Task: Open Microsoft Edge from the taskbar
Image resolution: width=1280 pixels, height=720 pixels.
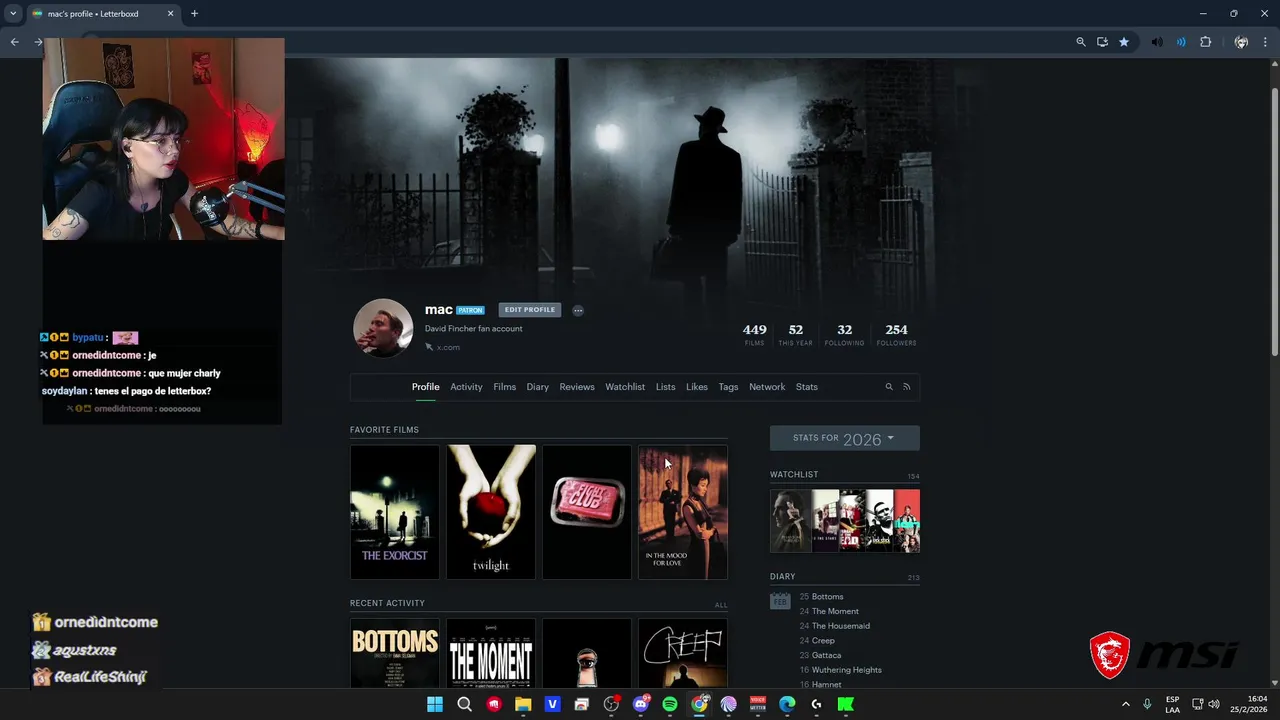Action: pyautogui.click(x=787, y=704)
